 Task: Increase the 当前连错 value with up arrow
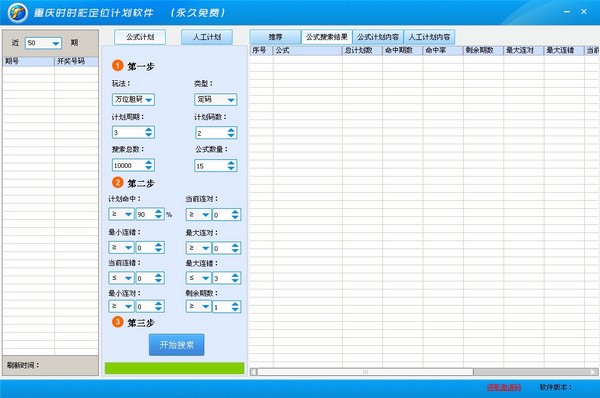coord(159,275)
